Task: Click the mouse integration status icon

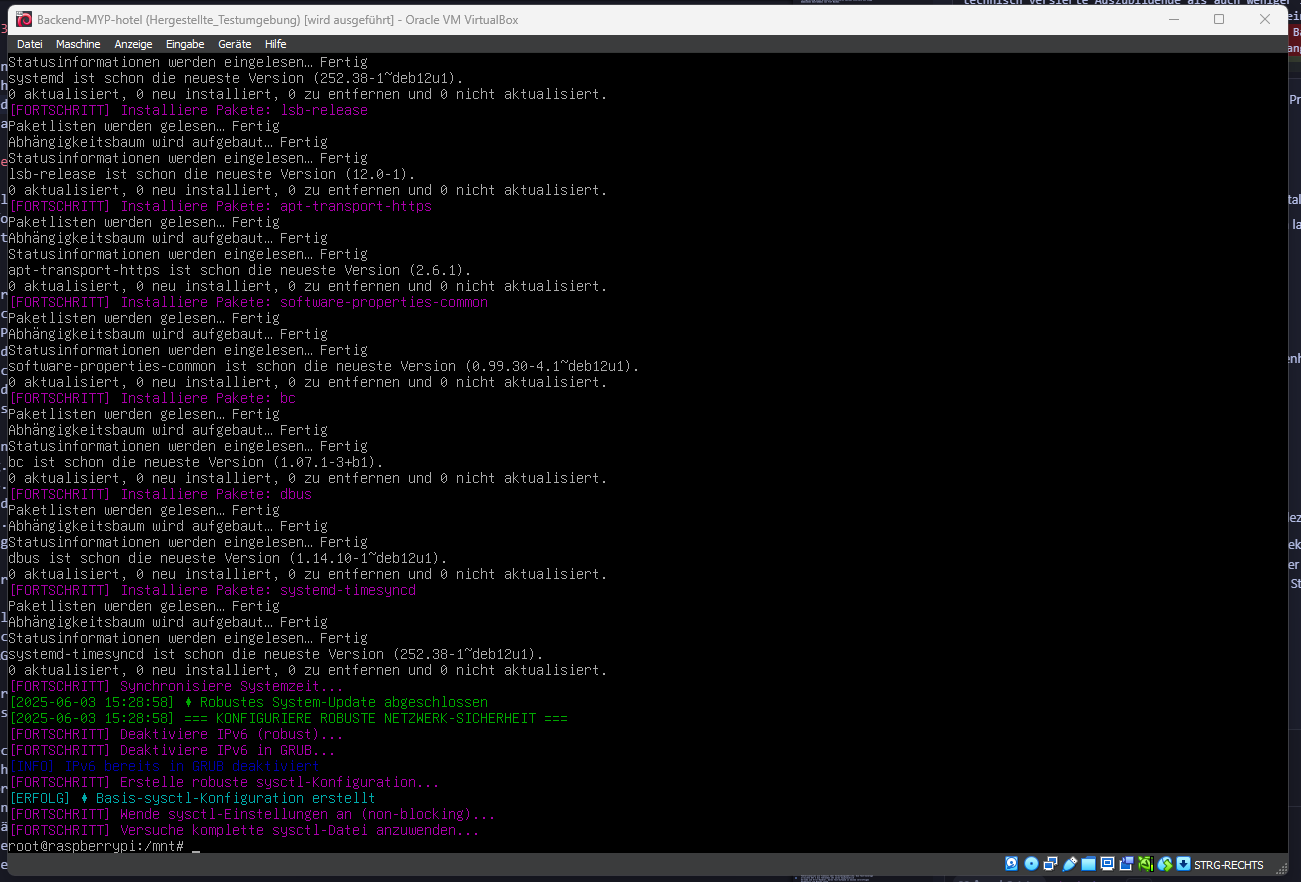Action: coord(1164,864)
